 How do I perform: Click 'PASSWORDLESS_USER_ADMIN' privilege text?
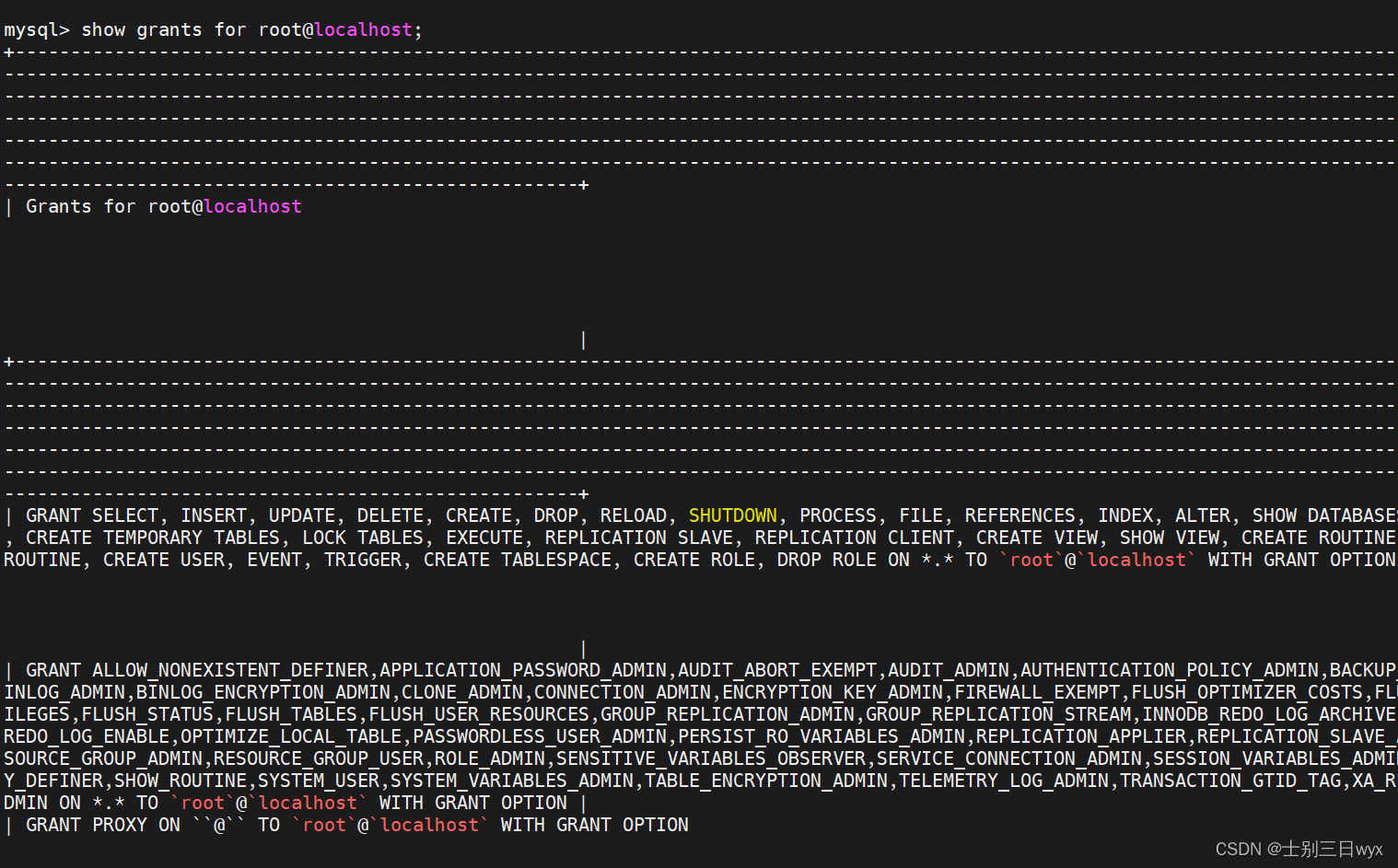click(x=540, y=737)
